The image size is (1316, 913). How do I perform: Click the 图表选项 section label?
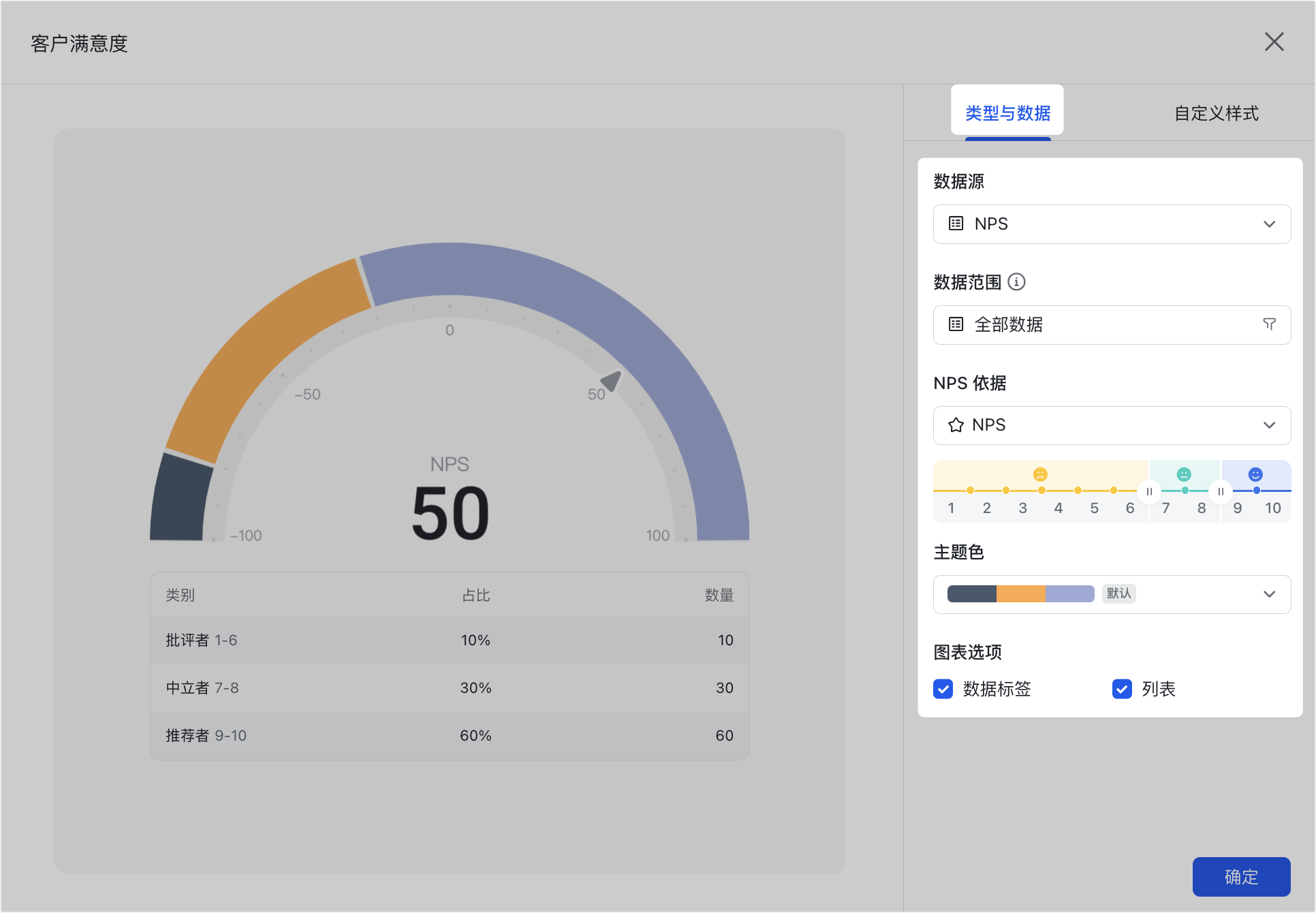967,652
